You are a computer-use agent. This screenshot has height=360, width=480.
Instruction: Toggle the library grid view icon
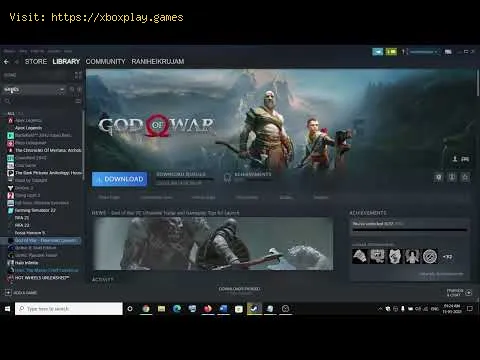[78, 75]
